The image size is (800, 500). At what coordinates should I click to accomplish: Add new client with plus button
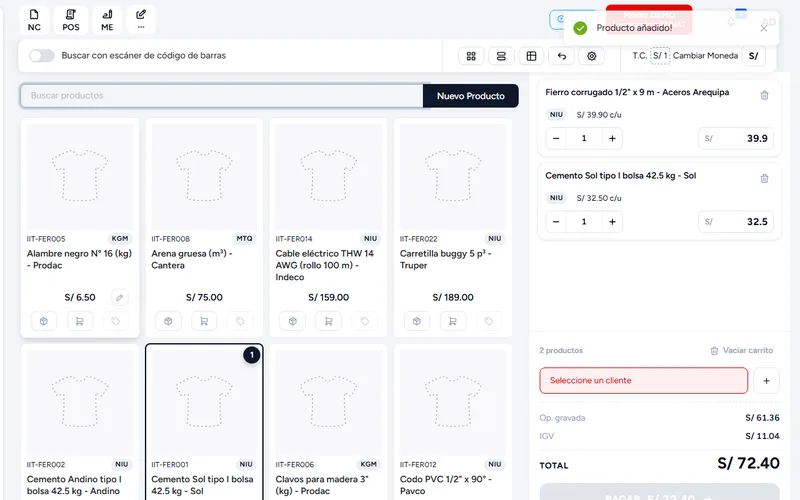[766, 381]
